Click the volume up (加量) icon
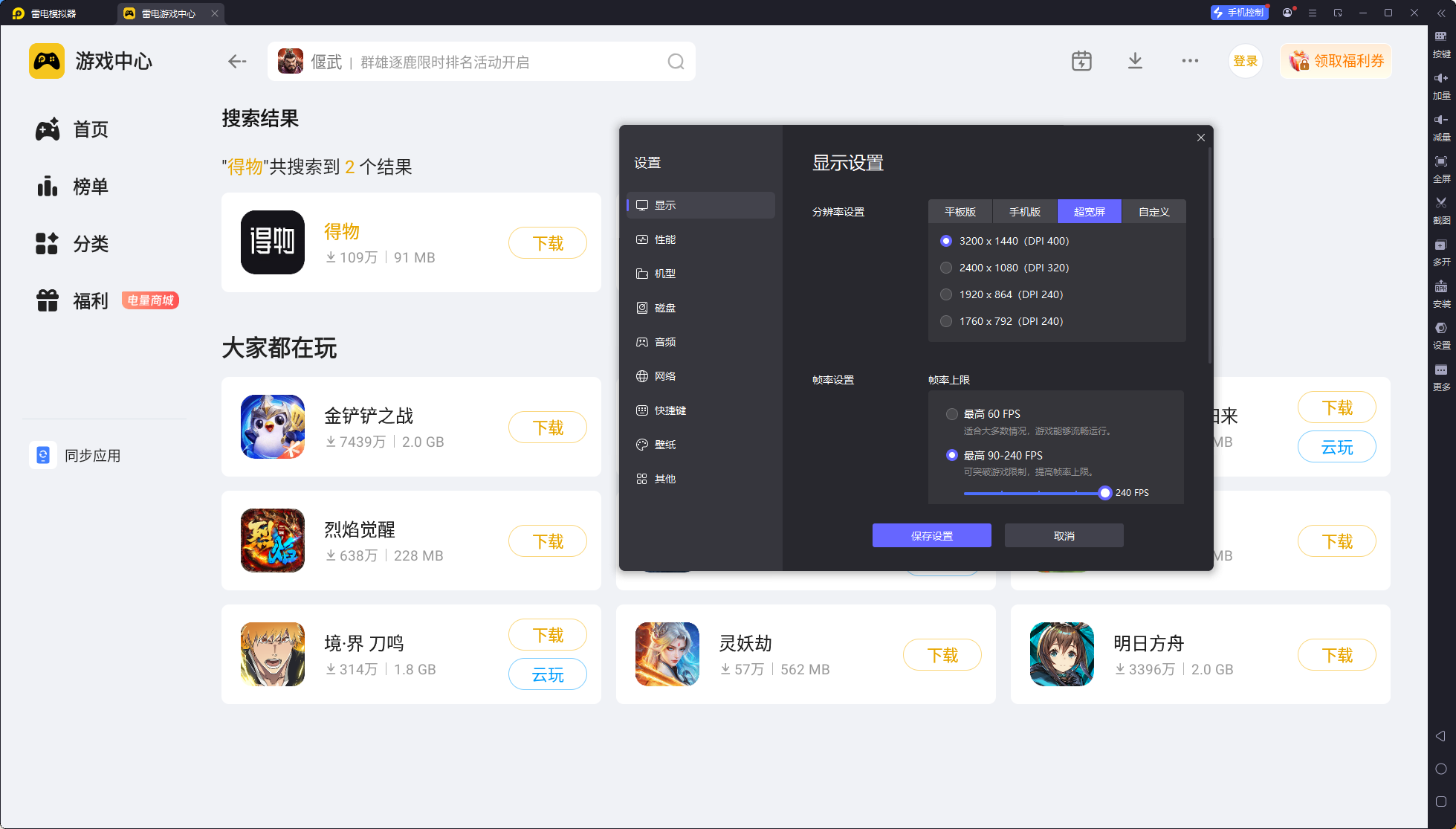The height and width of the screenshot is (829, 1456). pyautogui.click(x=1440, y=78)
